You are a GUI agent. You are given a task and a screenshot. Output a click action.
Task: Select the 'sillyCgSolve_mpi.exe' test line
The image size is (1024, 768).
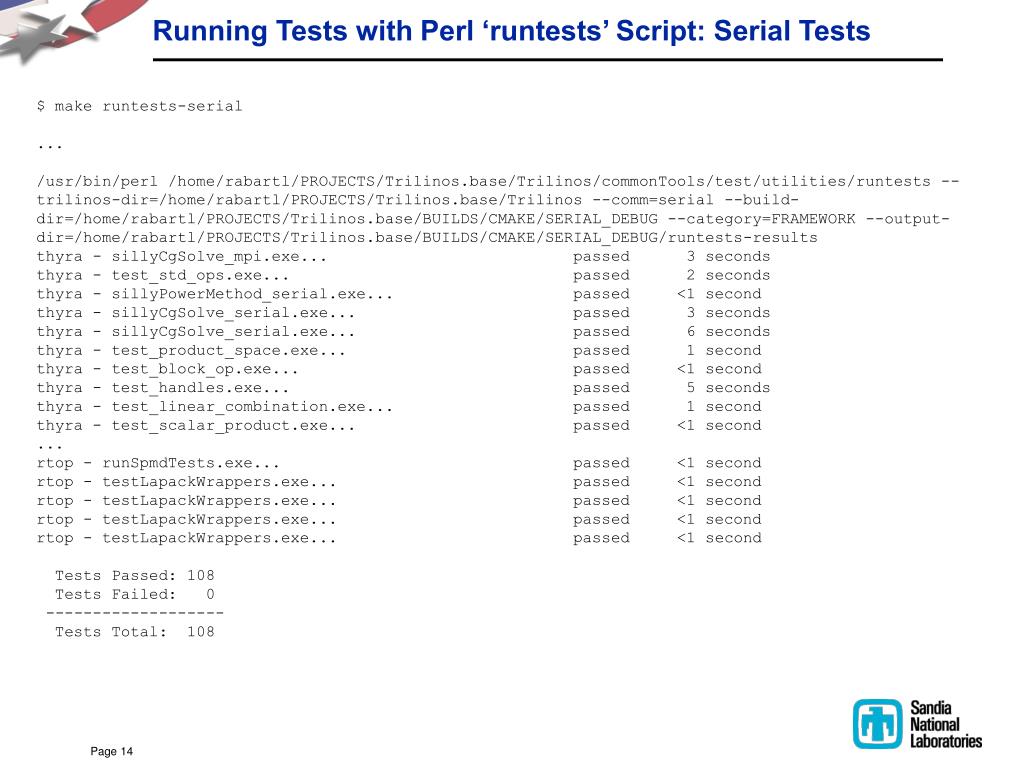point(403,257)
